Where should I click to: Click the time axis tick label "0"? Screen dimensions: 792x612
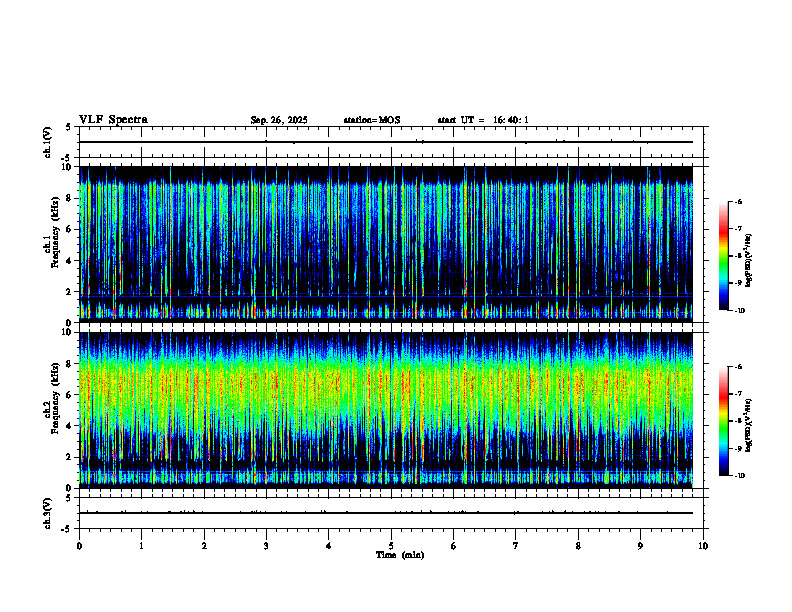[79, 546]
